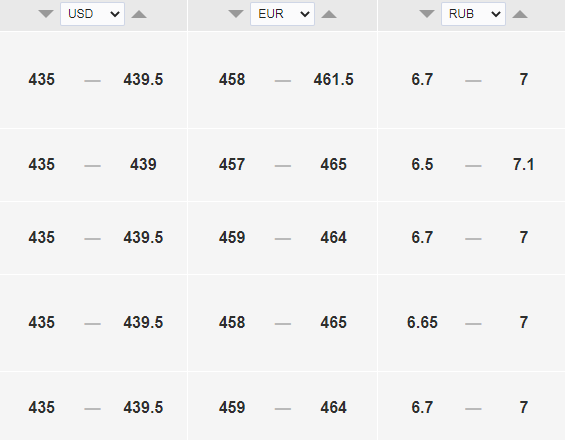
Task: Sort RUB column descending with down arrow
Action: click(427, 14)
